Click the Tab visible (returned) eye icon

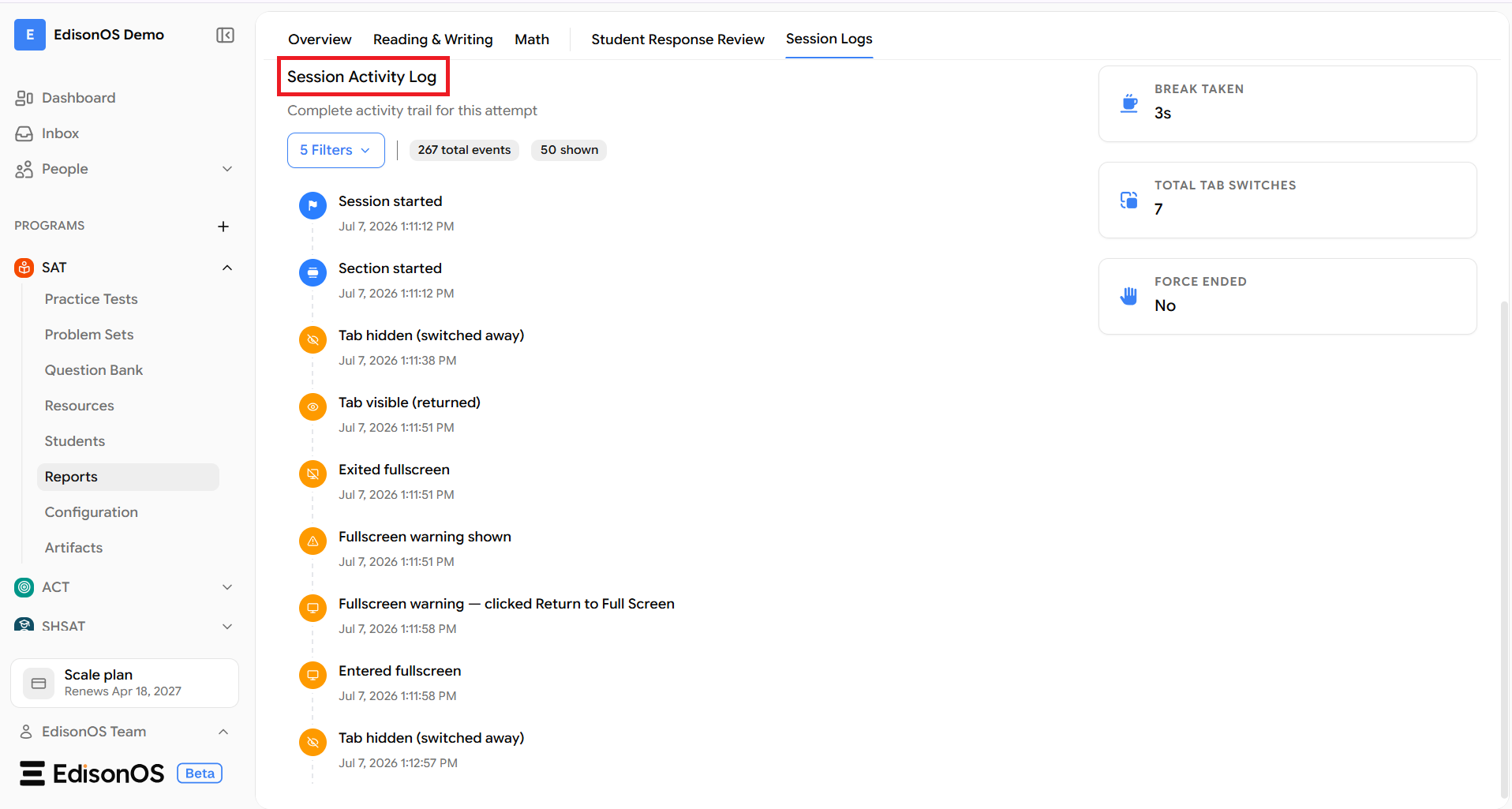[313, 406]
